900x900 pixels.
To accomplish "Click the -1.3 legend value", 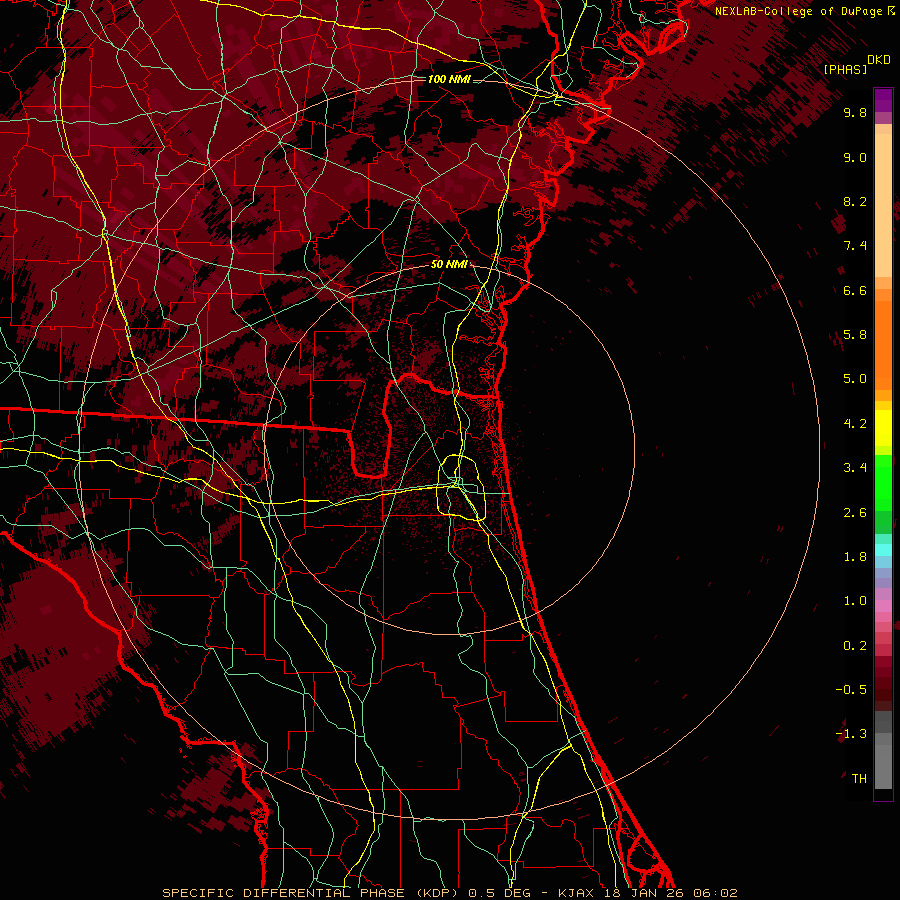I will pos(851,734).
